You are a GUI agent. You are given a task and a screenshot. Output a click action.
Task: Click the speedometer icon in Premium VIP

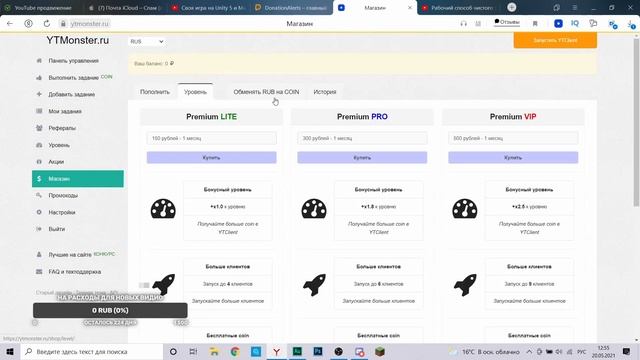tap(464, 209)
